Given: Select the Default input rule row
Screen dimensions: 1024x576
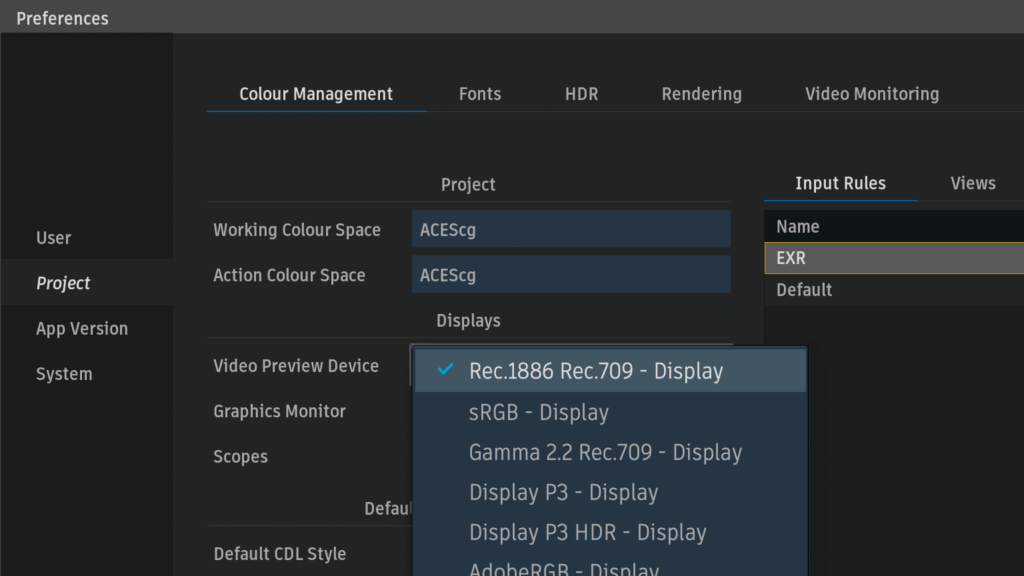Looking at the screenshot, I should (894, 290).
